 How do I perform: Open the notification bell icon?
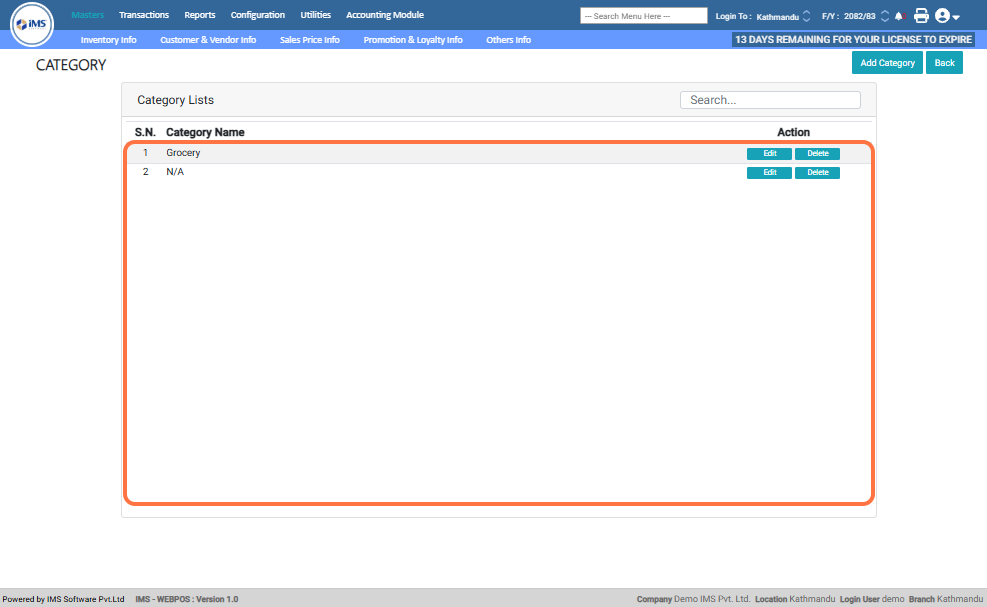pyautogui.click(x=898, y=16)
